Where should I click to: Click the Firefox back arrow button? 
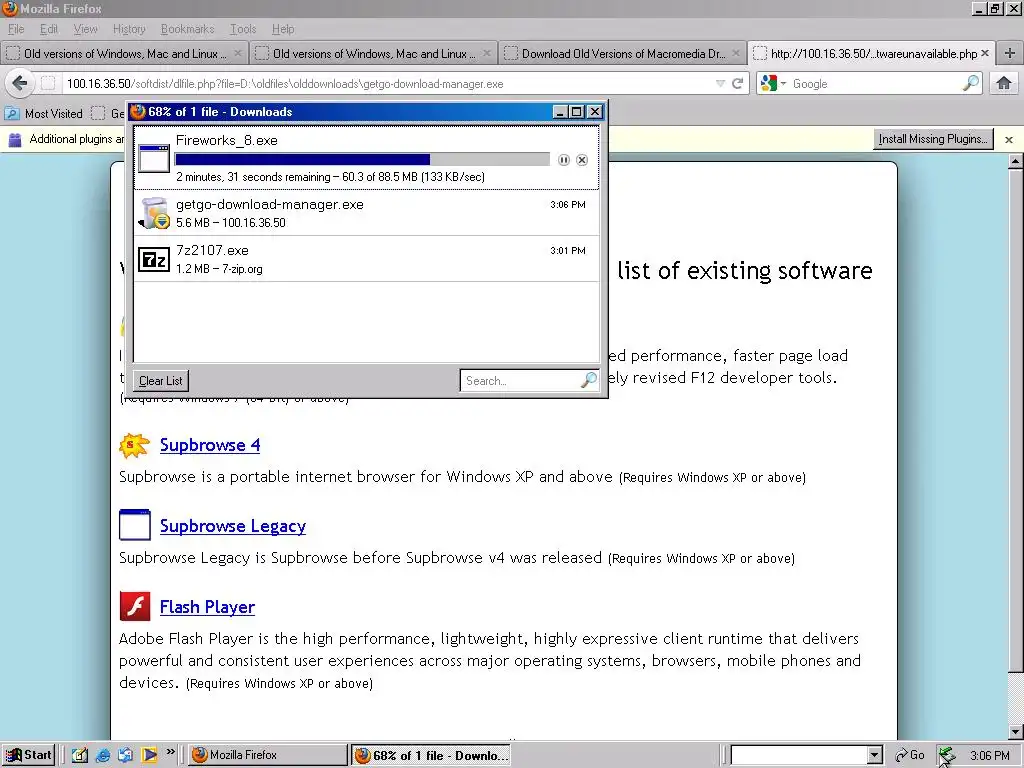(x=20, y=84)
